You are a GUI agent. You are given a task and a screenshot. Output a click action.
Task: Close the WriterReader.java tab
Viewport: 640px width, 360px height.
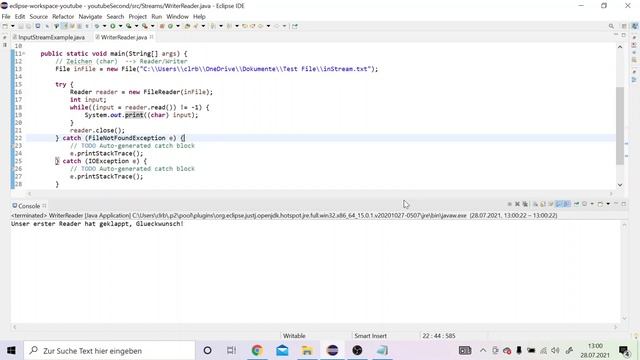pyautogui.click(x=151, y=37)
